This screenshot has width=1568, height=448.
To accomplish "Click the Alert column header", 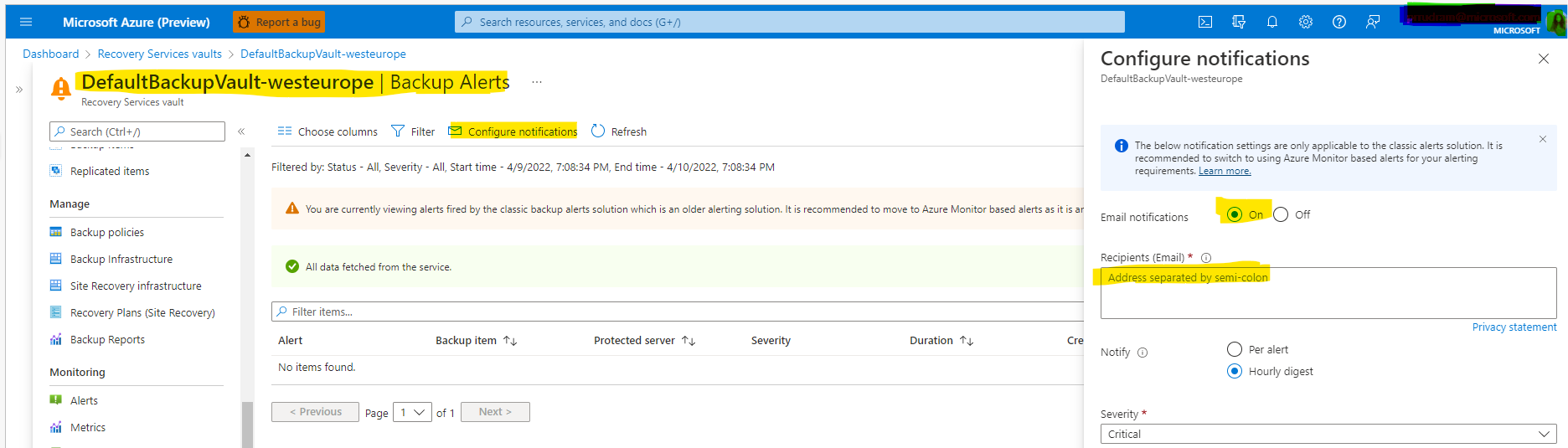I will tap(290, 340).
